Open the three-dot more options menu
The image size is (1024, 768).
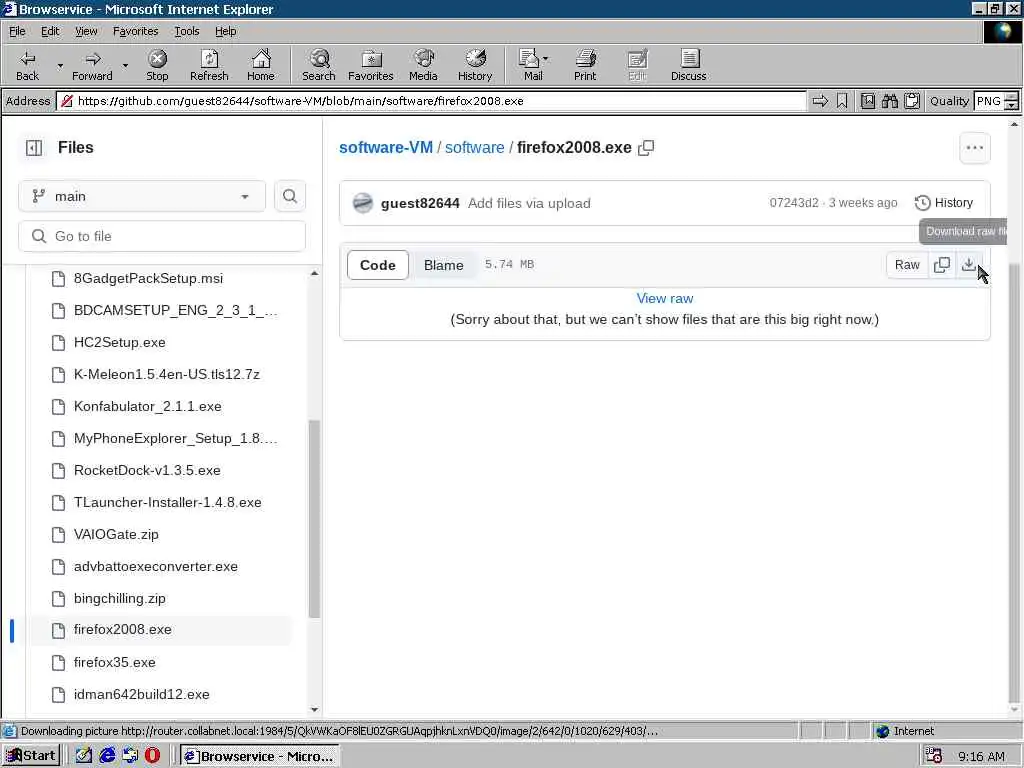click(x=974, y=148)
